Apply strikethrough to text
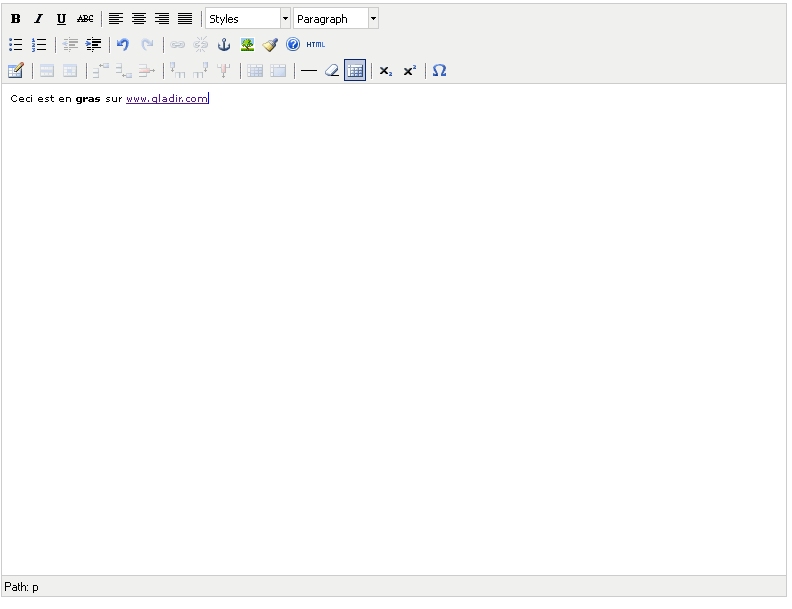The image size is (792, 609). coord(85,19)
